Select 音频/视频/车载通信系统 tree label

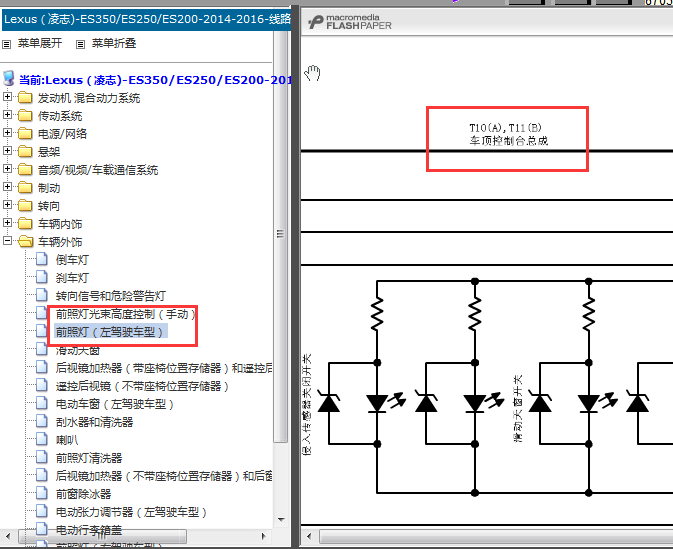[x=98, y=170]
